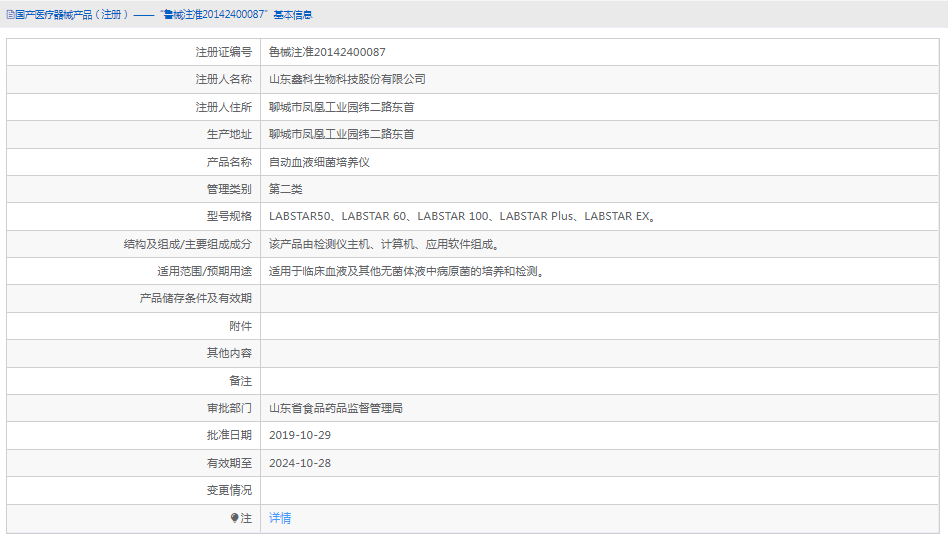Click the 第二类 management class value
Image resolution: width=948 pixels, height=540 pixels.
click(x=285, y=189)
